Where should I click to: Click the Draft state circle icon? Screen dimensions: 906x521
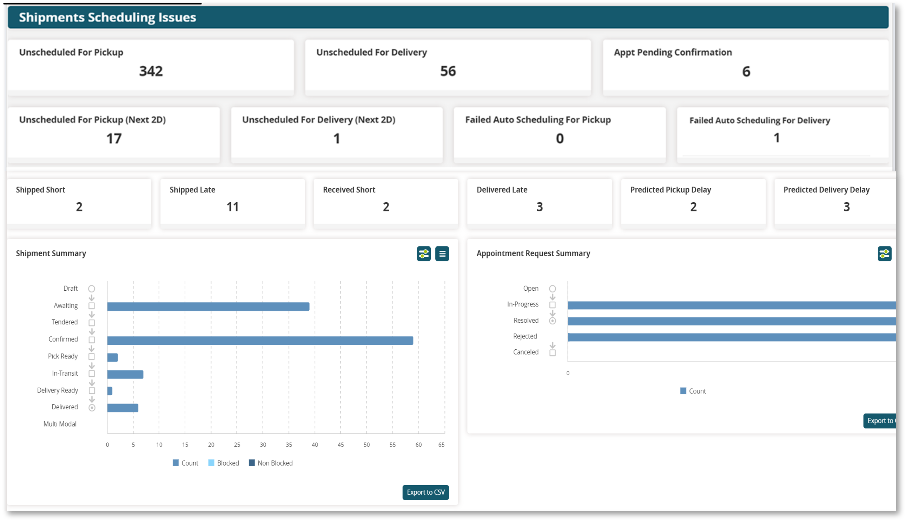coord(92,288)
